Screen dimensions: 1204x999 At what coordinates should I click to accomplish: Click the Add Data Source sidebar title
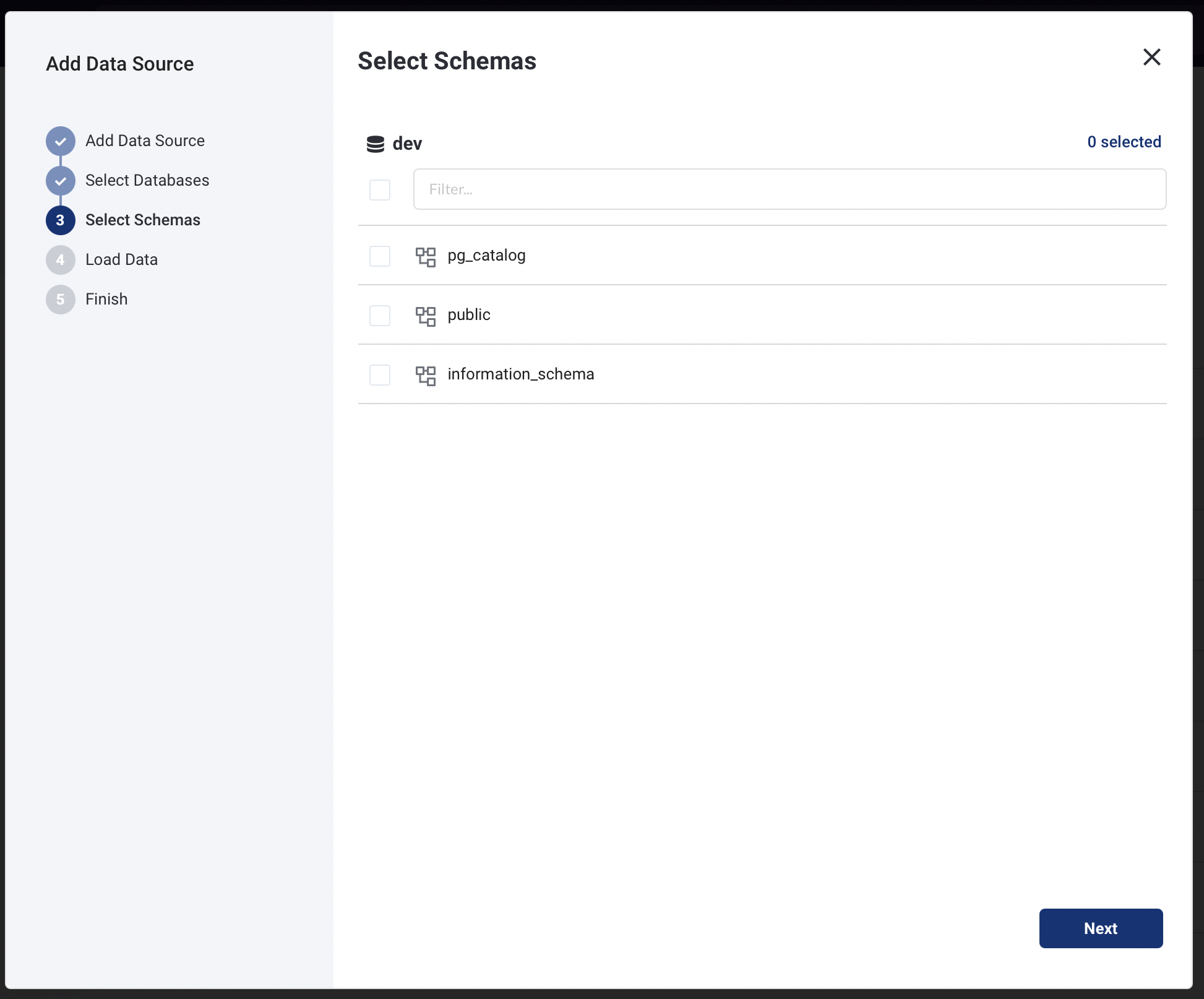pos(120,64)
